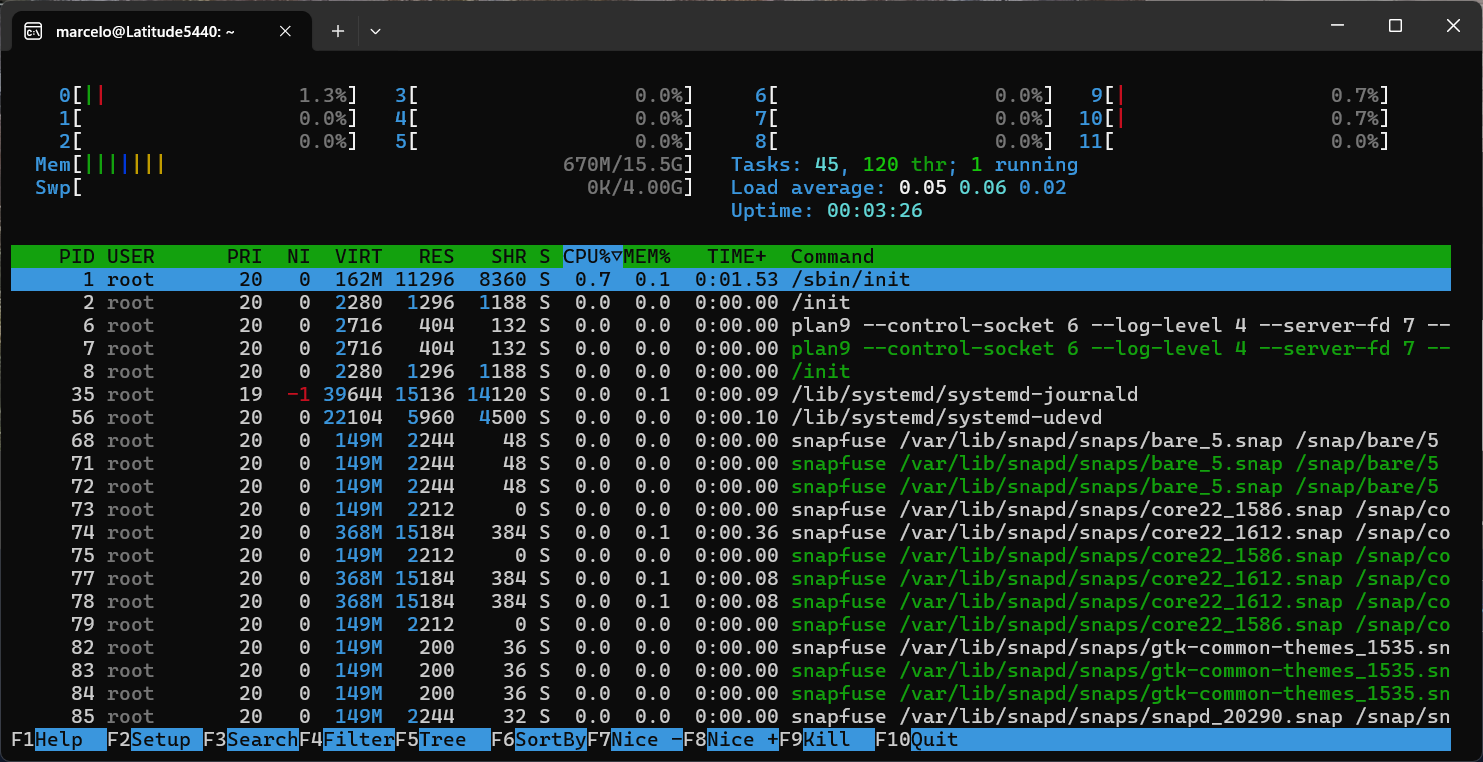Maximize the terminal window
1483x762 pixels.
point(1395,26)
